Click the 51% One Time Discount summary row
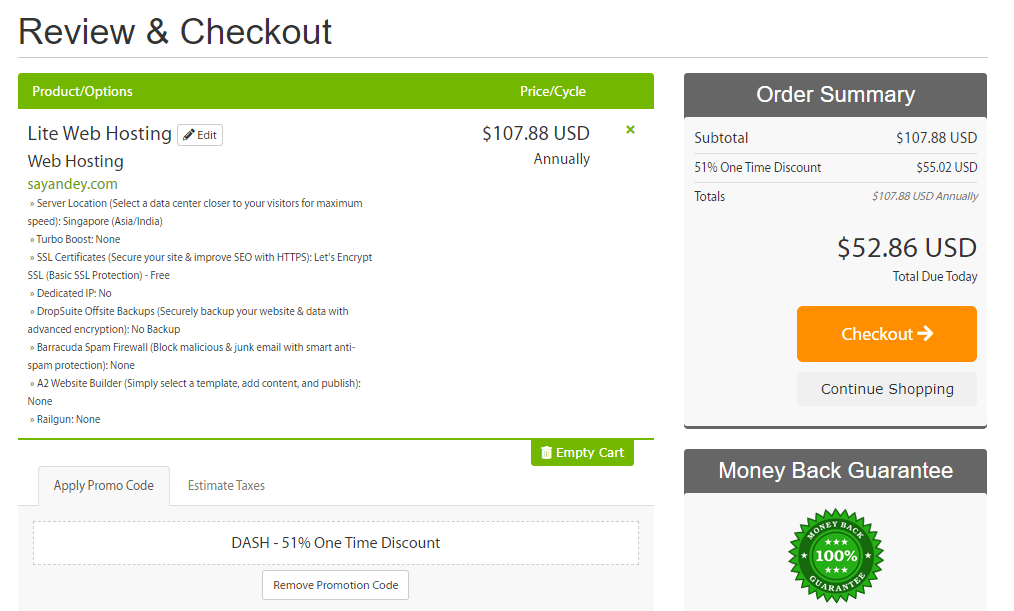This screenshot has height=611, width=1014. [836, 167]
